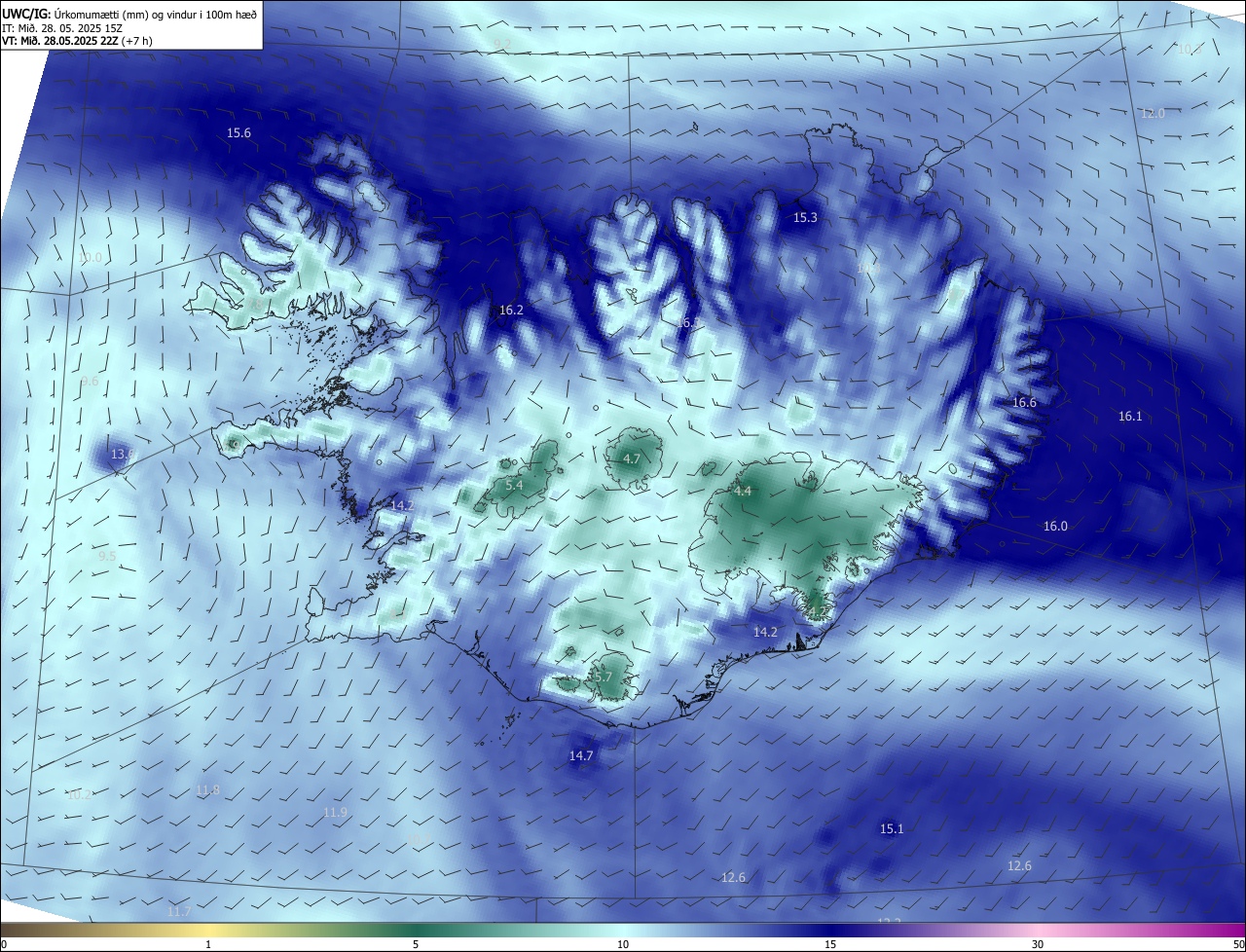Click the 16.6 value label

click(1024, 403)
